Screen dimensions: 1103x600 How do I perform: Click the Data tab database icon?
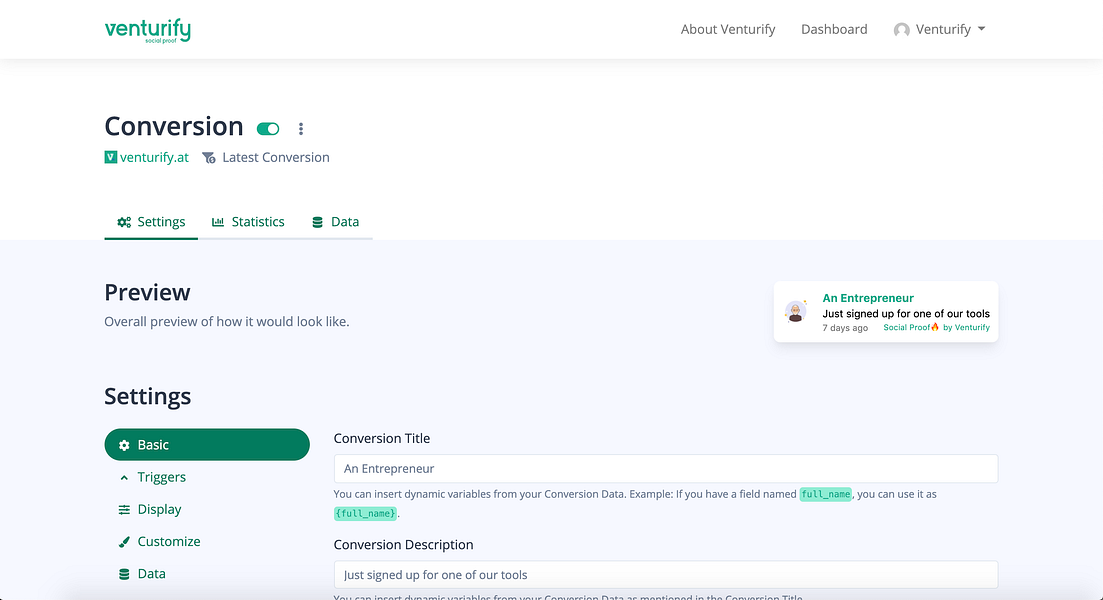click(x=317, y=222)
